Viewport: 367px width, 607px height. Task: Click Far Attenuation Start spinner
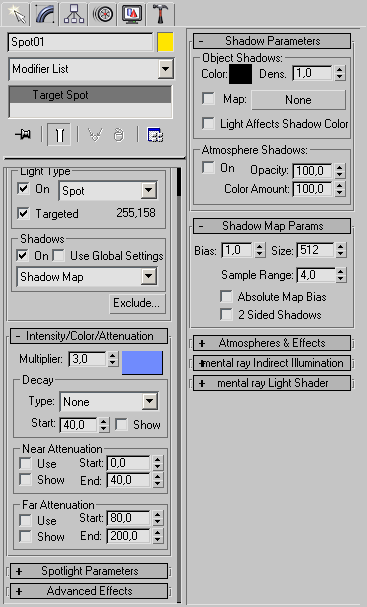point(157,518)
